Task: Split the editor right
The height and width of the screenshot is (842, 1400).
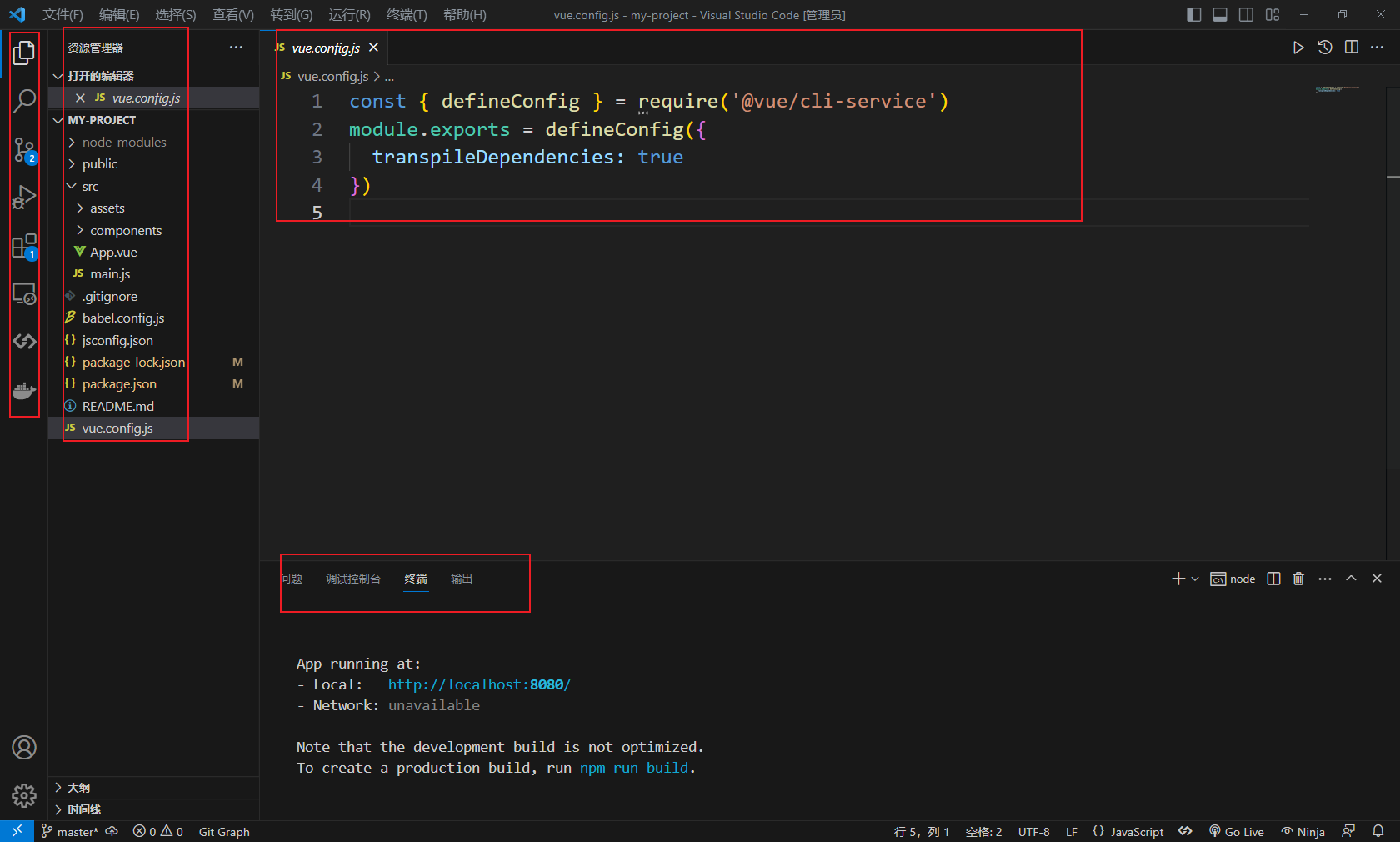Action: coord(1352,48)
